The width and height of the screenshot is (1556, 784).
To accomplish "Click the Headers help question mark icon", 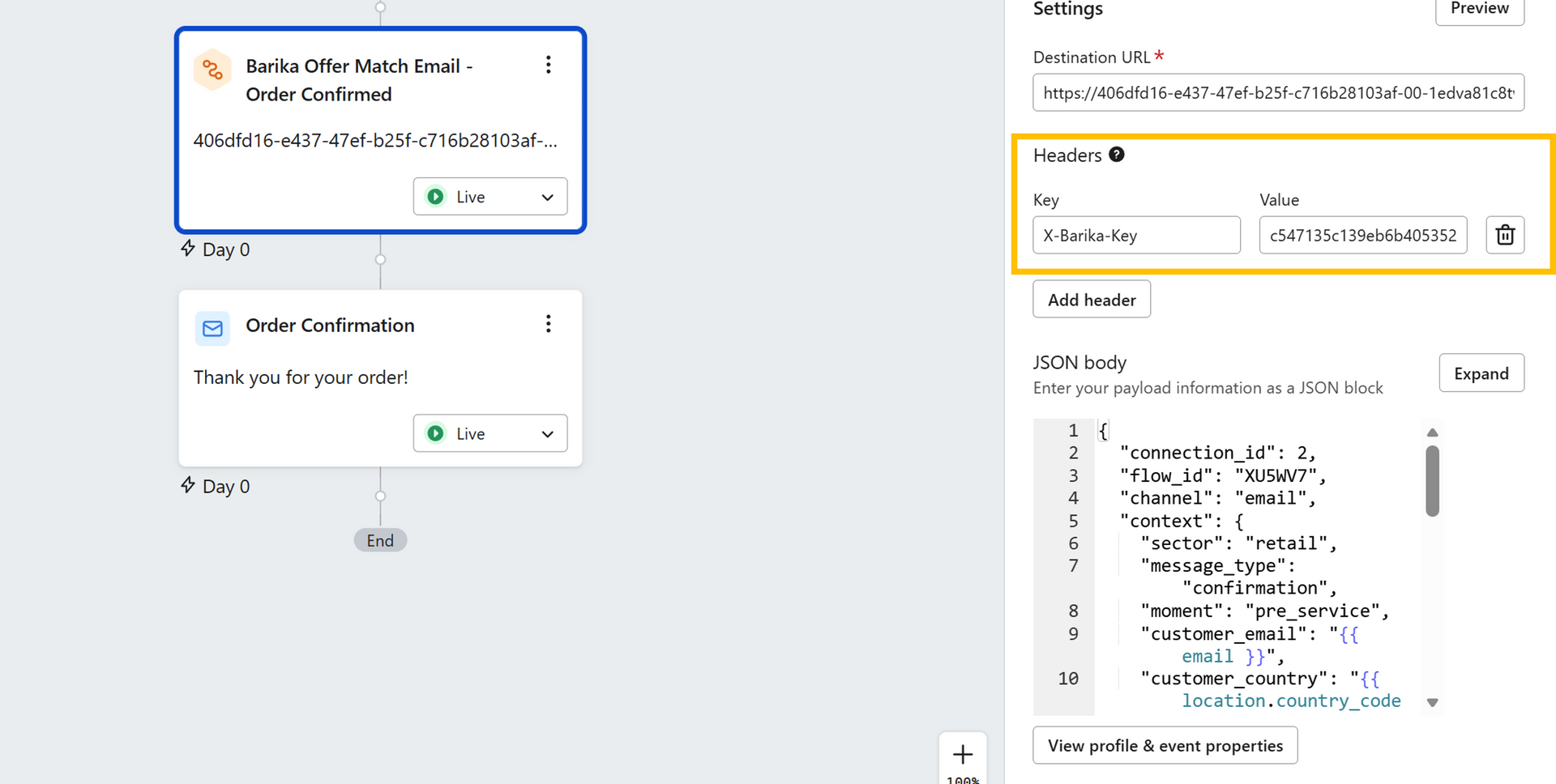I will point(1117,155).
